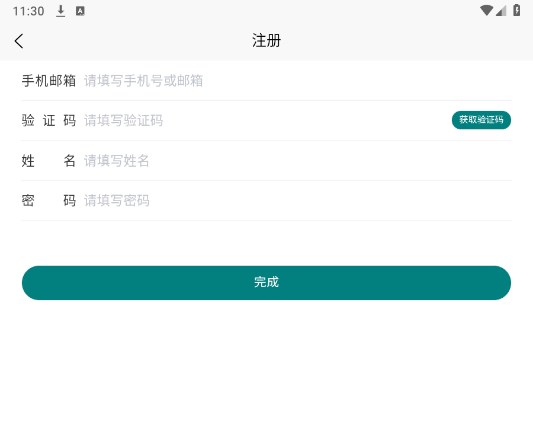This screenshot has width=533, height=422.
Task: Click the 手机邮箱 label
Action: pos(49,81)
